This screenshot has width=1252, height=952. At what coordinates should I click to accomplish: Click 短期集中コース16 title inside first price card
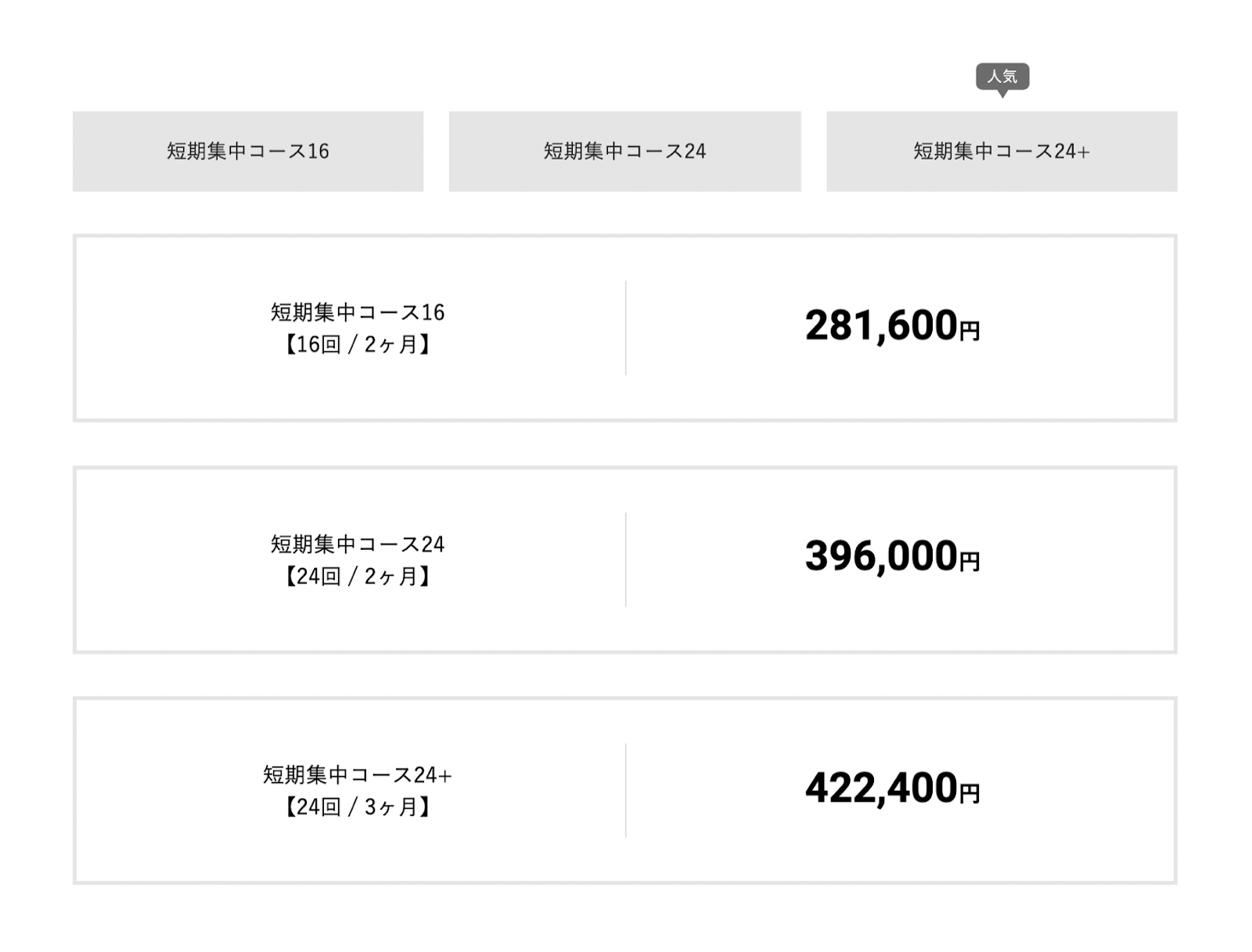pyautogui.click(x=358, y=312)
